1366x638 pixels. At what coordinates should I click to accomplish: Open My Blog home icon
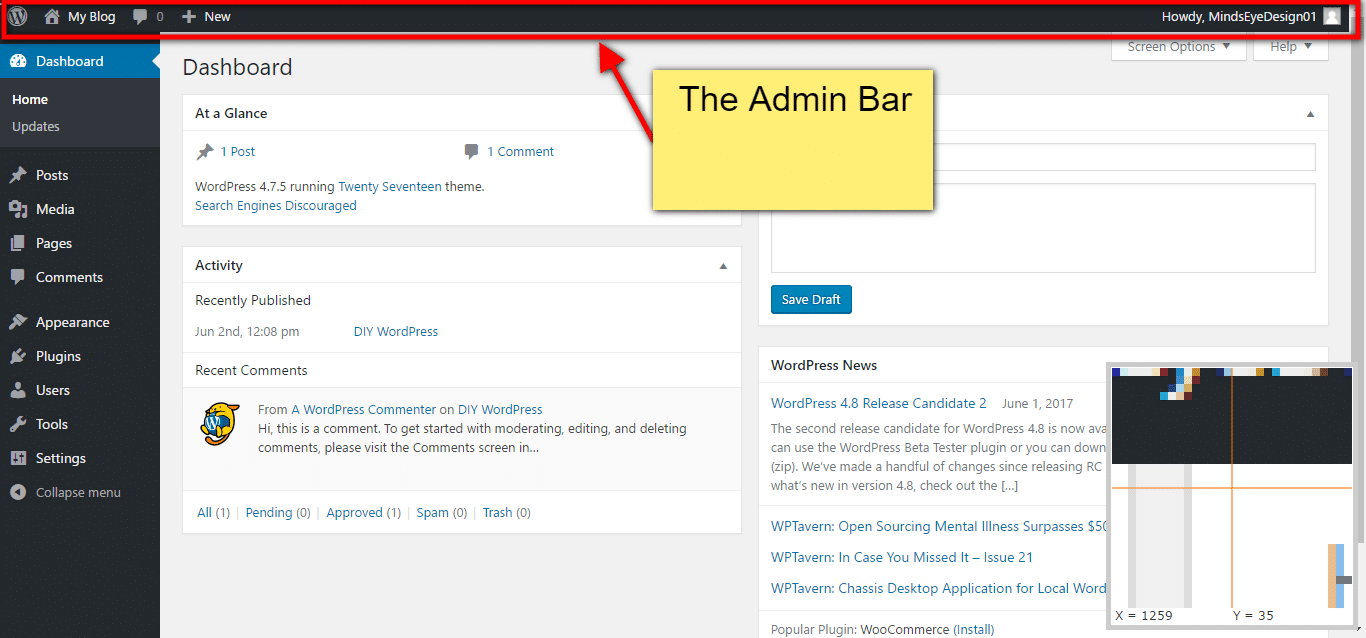coord(52,16)
